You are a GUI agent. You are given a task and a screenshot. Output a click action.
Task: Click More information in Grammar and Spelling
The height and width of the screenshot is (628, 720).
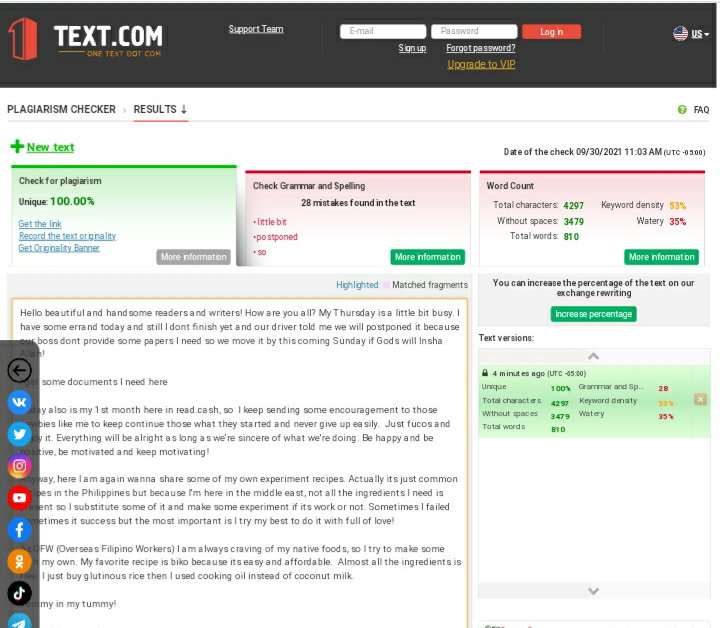(x=428, y=257)
